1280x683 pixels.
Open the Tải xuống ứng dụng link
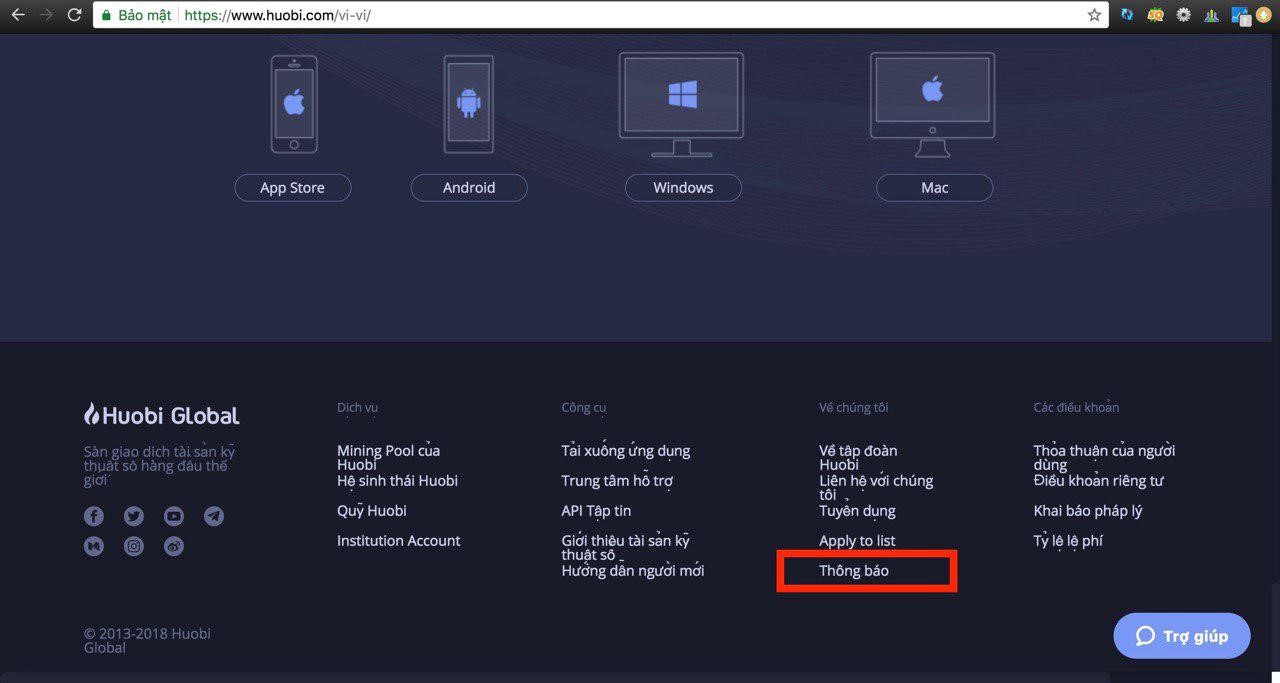626,451
